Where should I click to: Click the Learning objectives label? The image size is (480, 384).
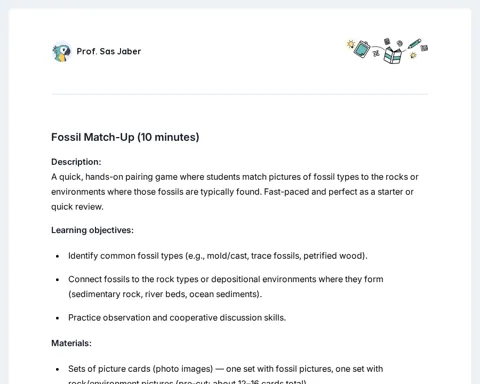click(92, 230)
